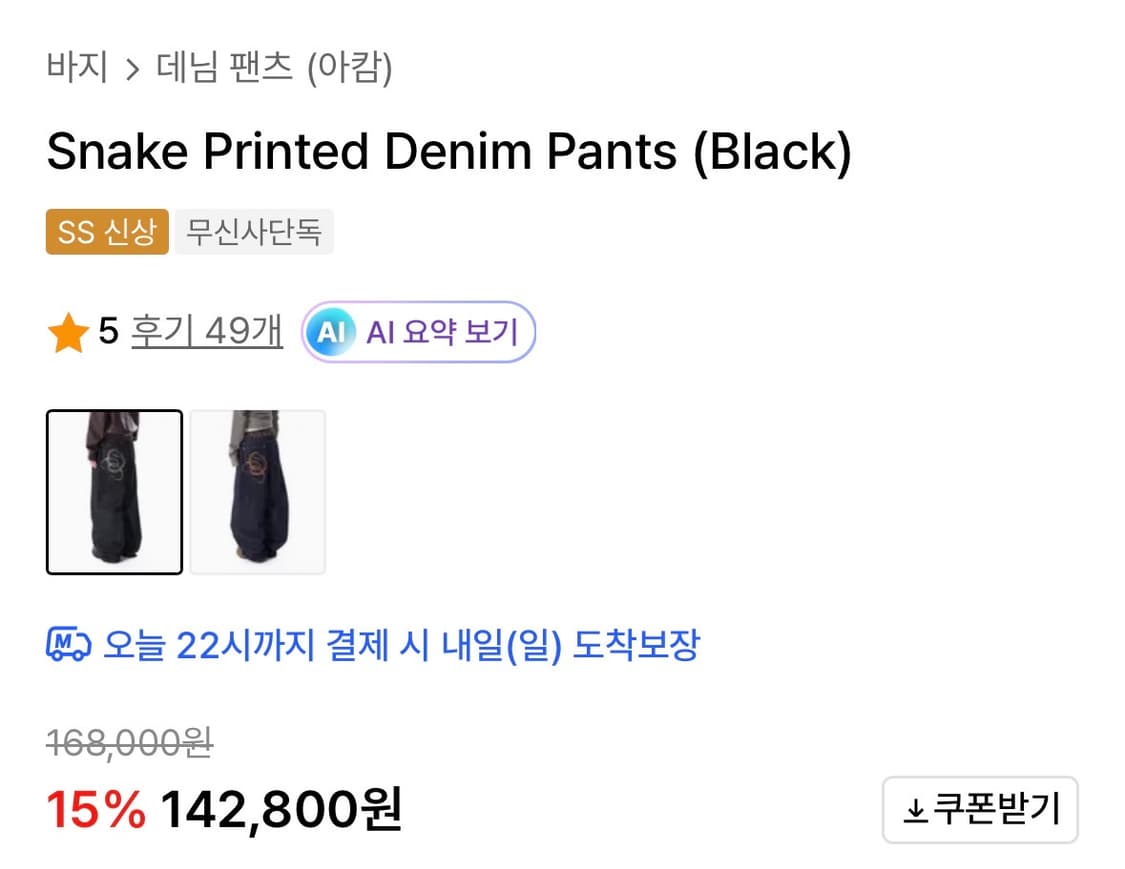
Task: Click the 쿠폰받기 coupon button
Action: 980,810
